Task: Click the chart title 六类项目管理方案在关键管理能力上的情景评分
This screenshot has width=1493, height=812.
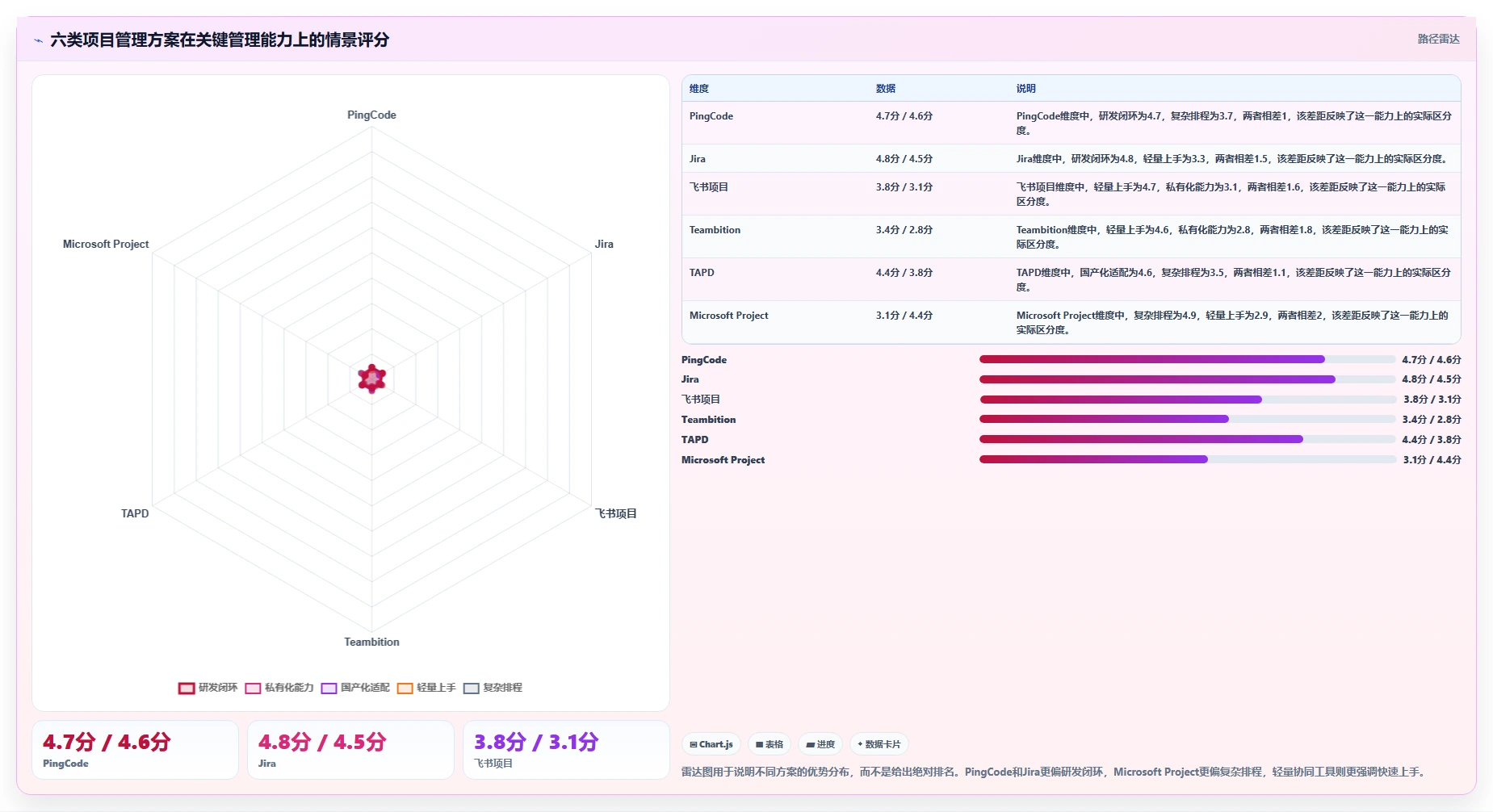Action: (220, 40)
